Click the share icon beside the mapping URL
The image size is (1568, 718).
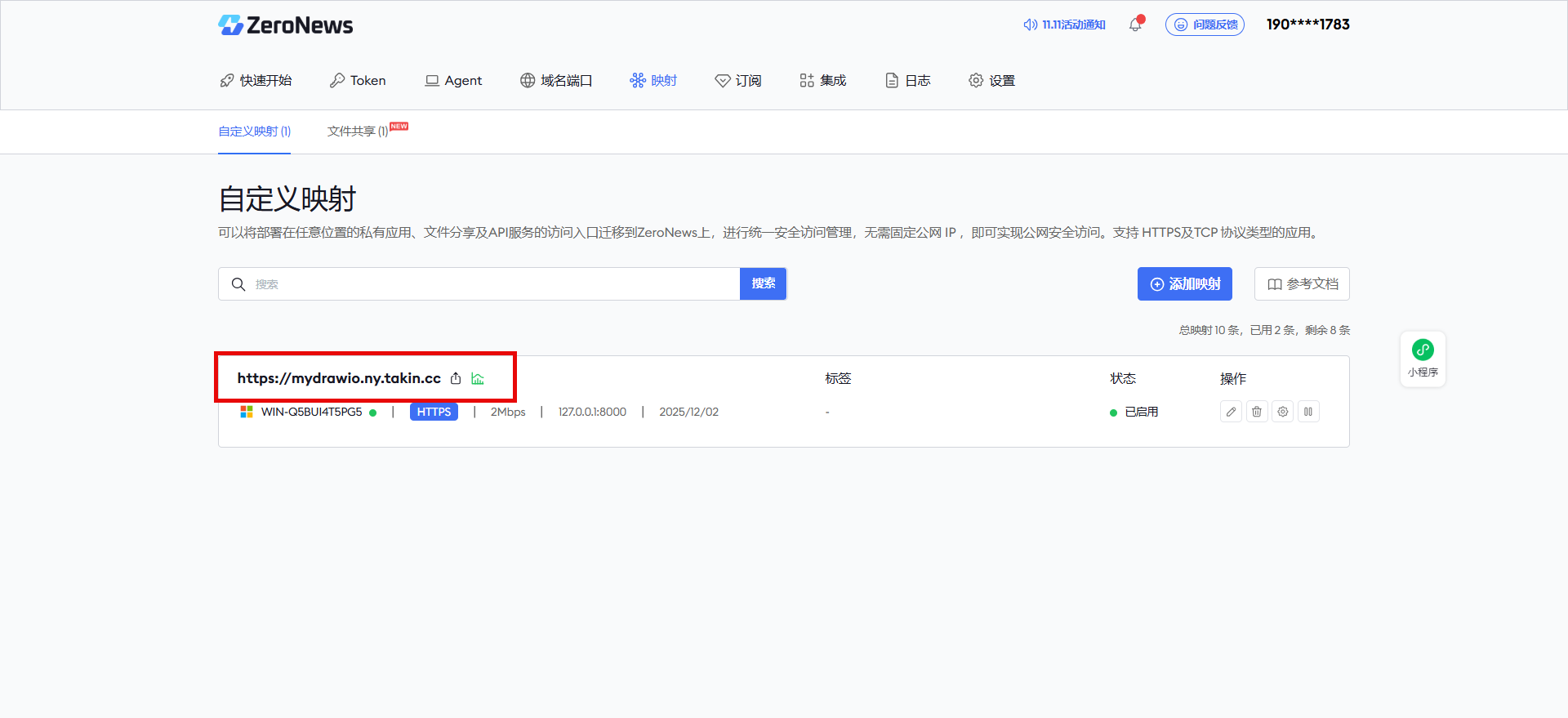(456, 378)
